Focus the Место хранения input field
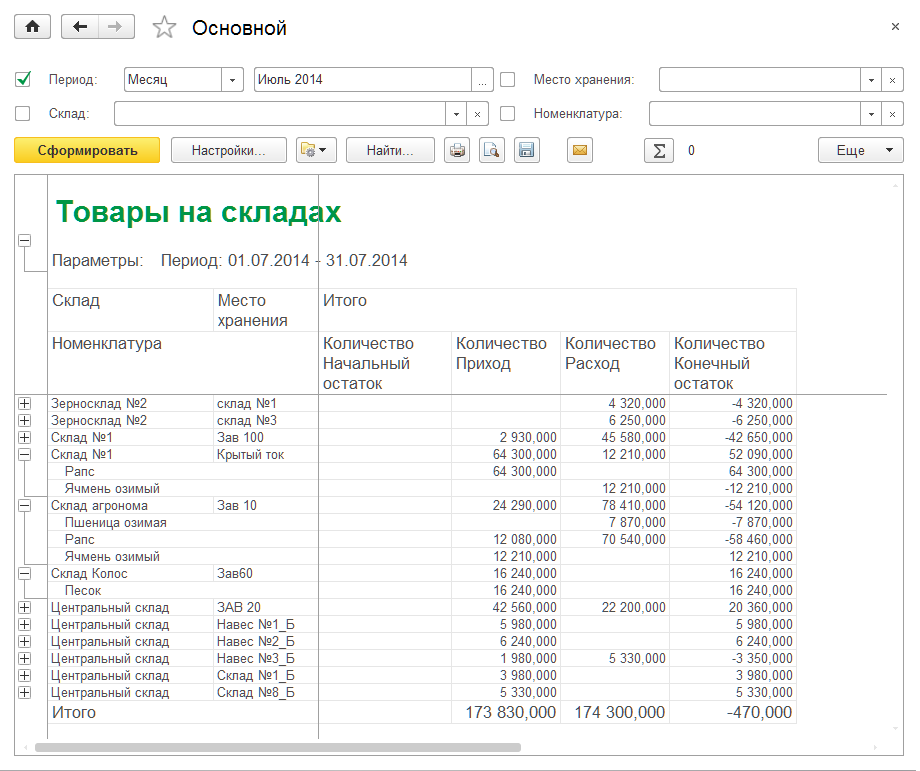920x771 pixels. click(x=760, y=80)
